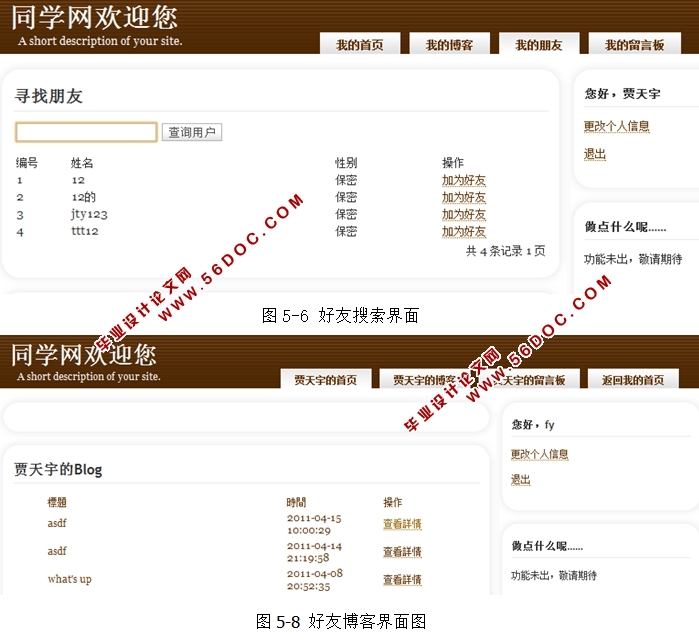View details of the 2011-04-15 asdf post
Screen dimensions: 699x641
(x=402, y=524)
